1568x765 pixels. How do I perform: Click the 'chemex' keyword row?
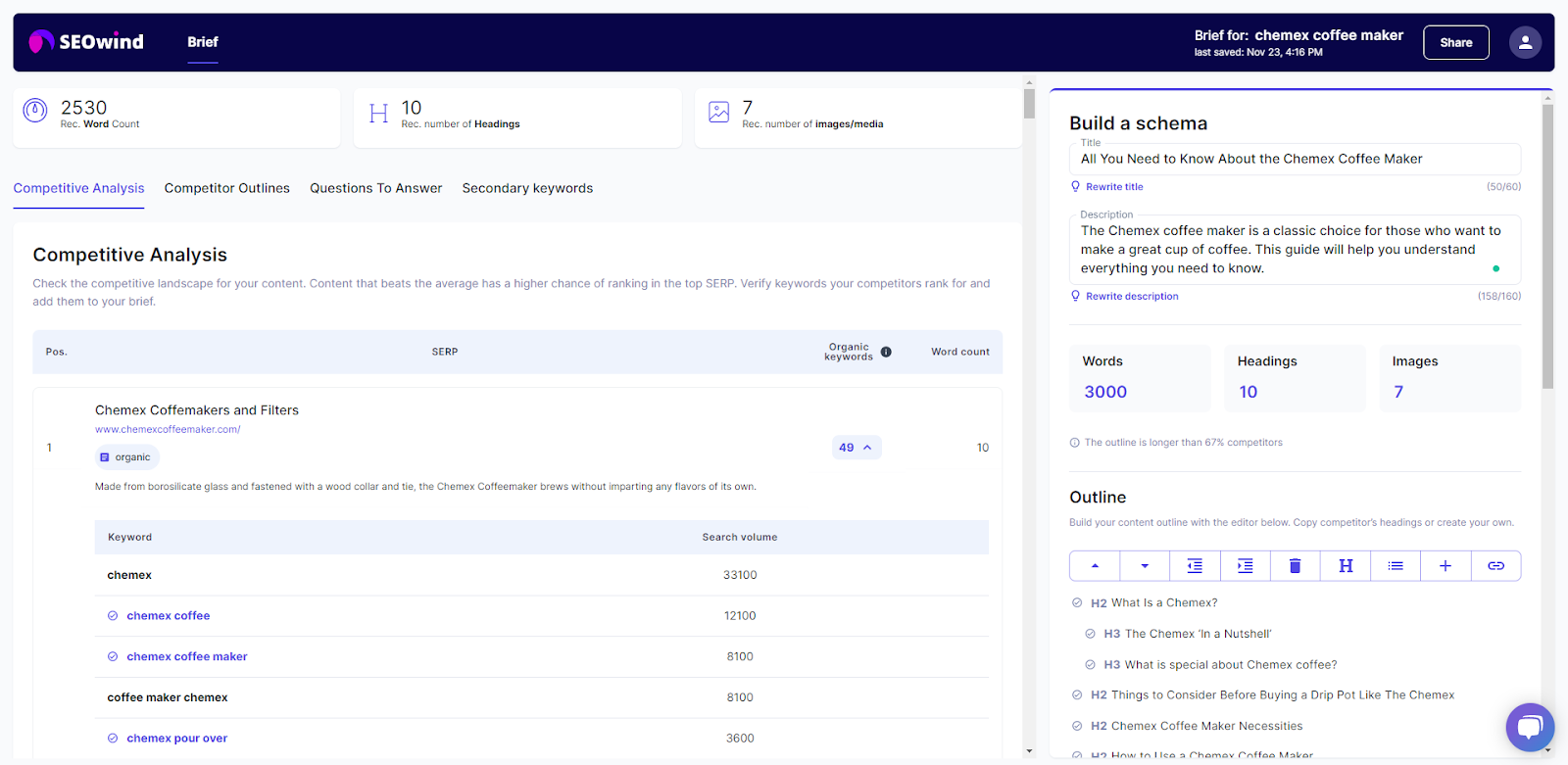[x=542, y=575]
